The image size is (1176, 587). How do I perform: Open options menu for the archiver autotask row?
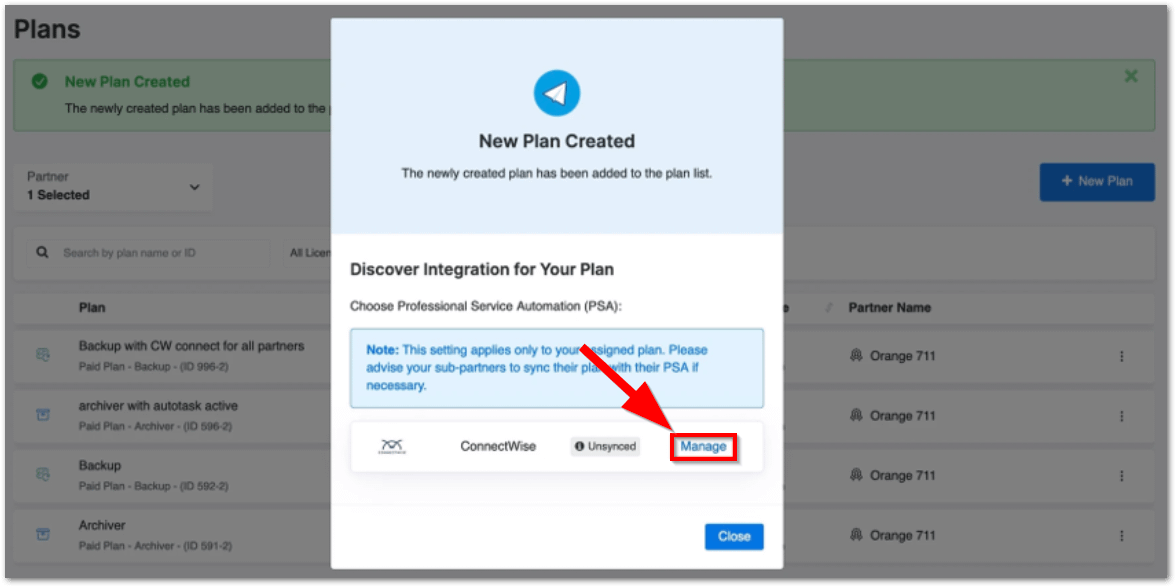point(1121,416)
